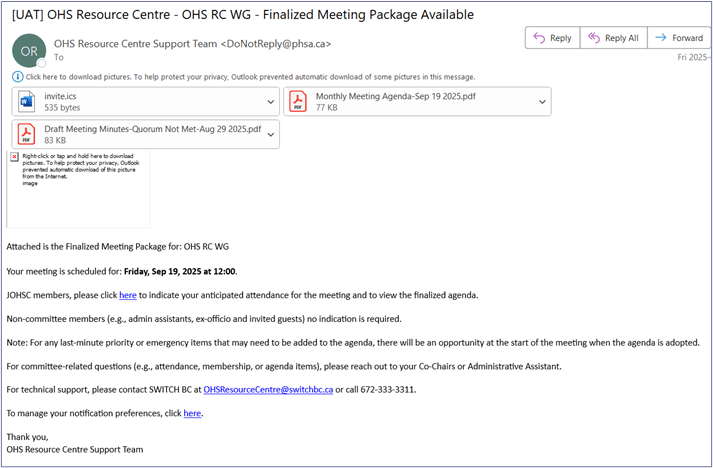Click the invite.ics file icon

(27, 101)
